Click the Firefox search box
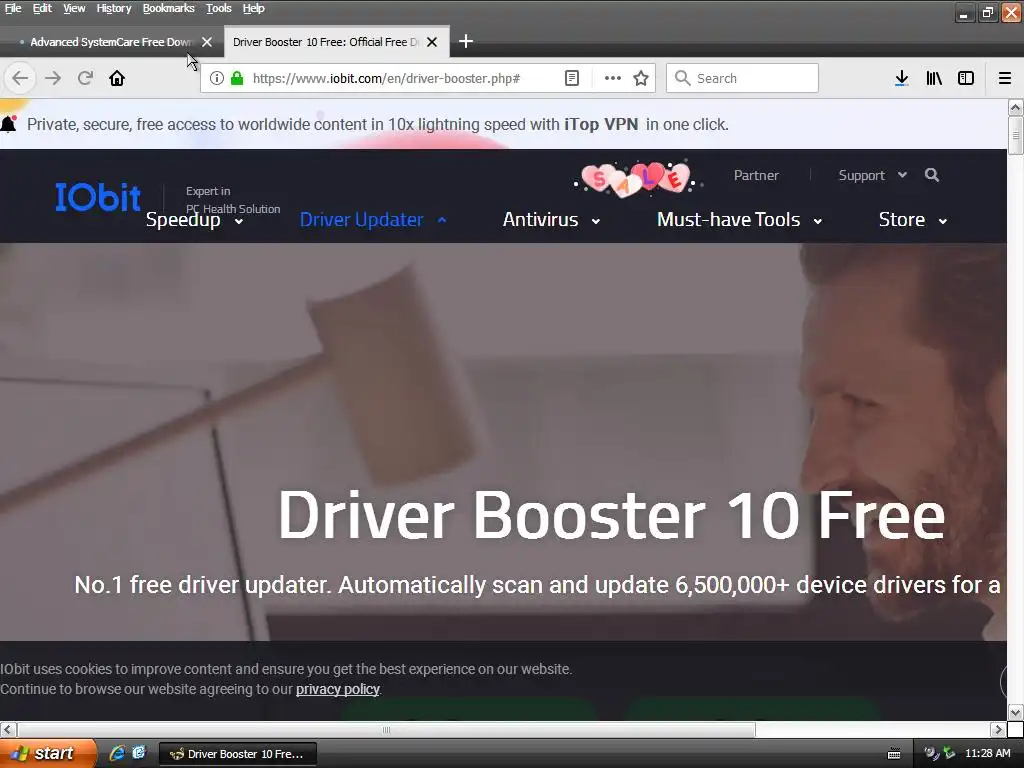The image size is (1024, 768). [742, 78]
